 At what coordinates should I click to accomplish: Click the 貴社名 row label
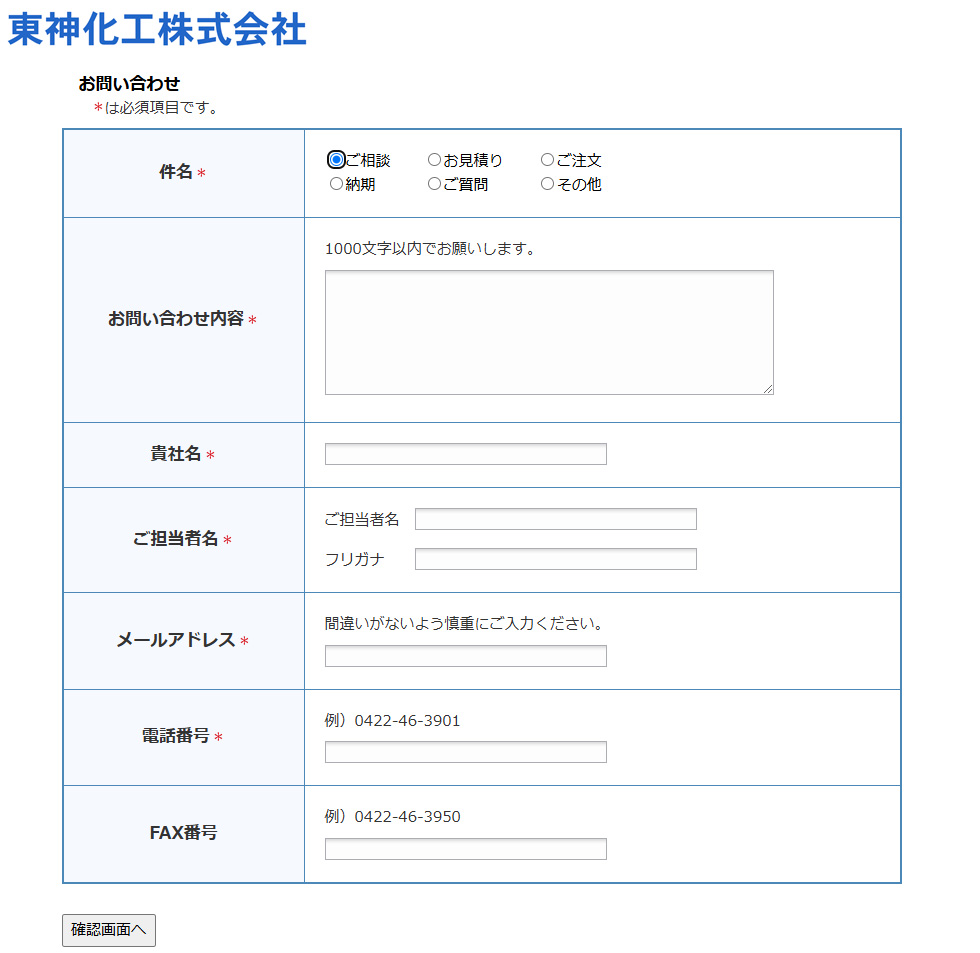(x=176, y=454)
